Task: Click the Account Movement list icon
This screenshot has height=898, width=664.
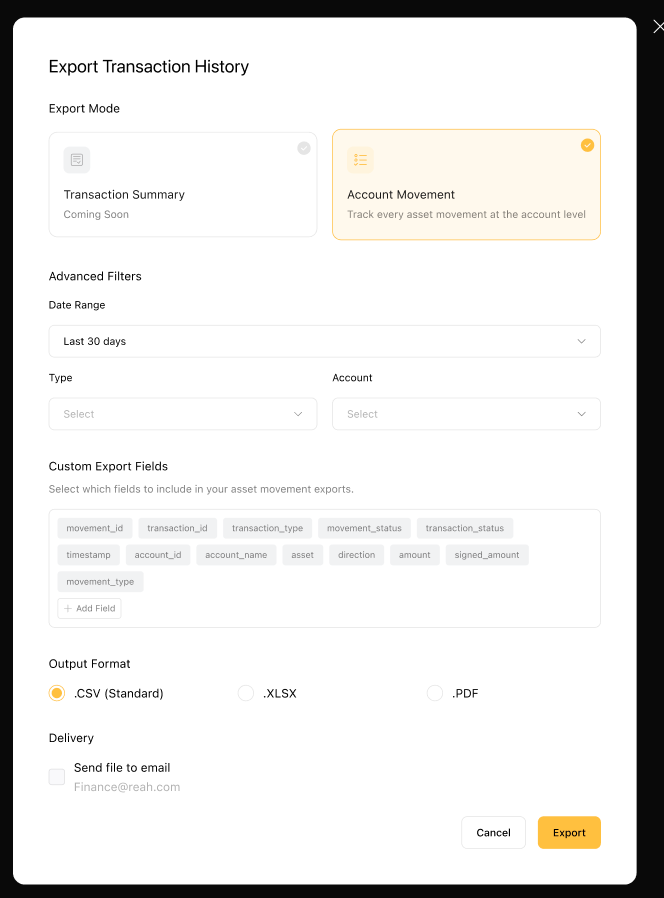Action: point(360,160)
